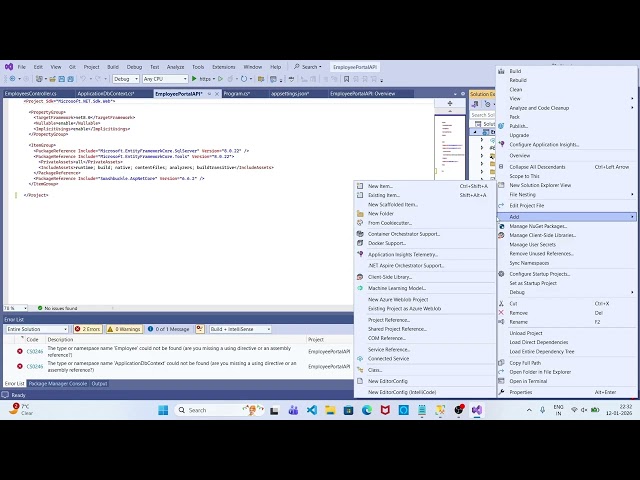The image size is (640, 480).
Task: Click No issues found status indicator
Action: coord(57,308)
